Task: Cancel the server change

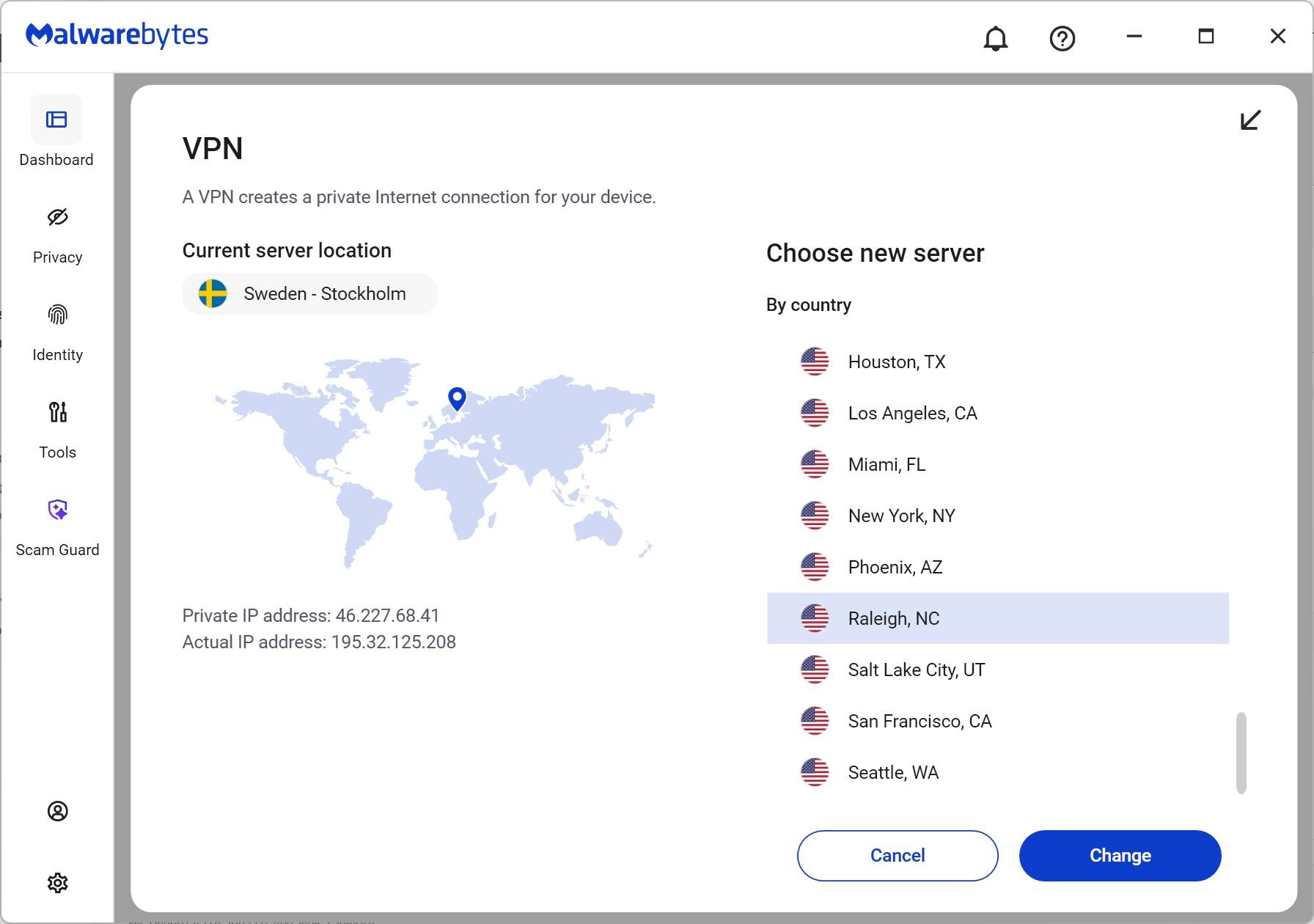Action: click(x=898, y=856)
